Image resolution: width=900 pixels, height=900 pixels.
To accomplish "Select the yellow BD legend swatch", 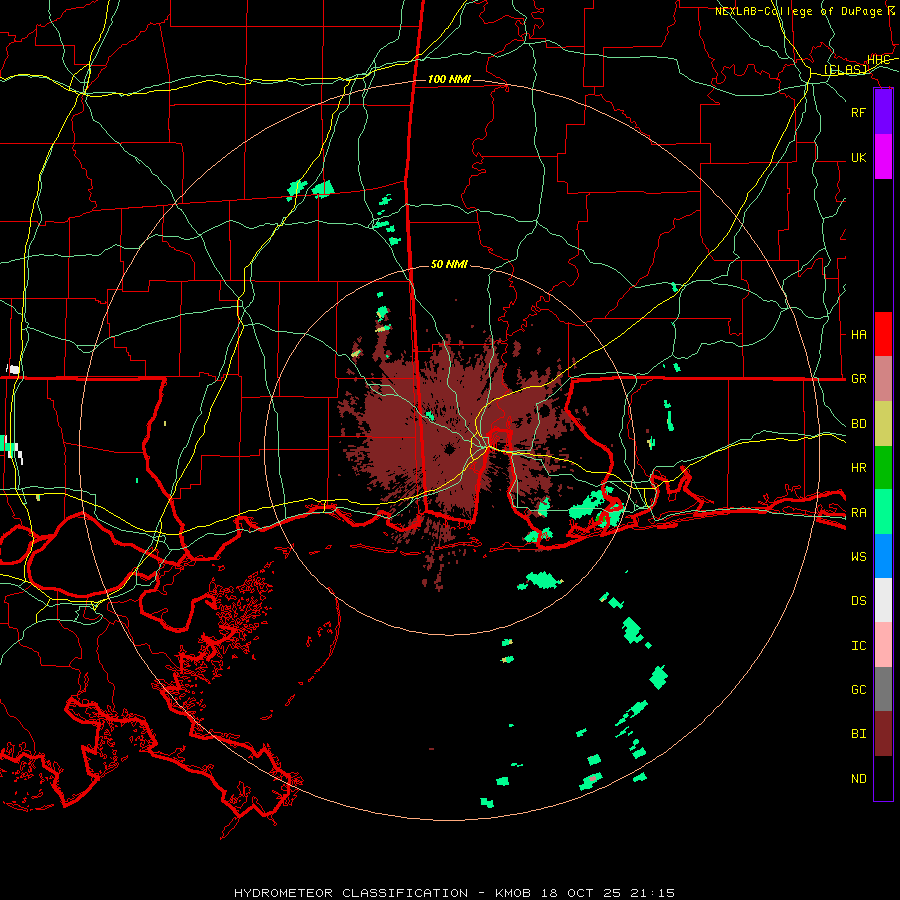I will tap(883, 424).
